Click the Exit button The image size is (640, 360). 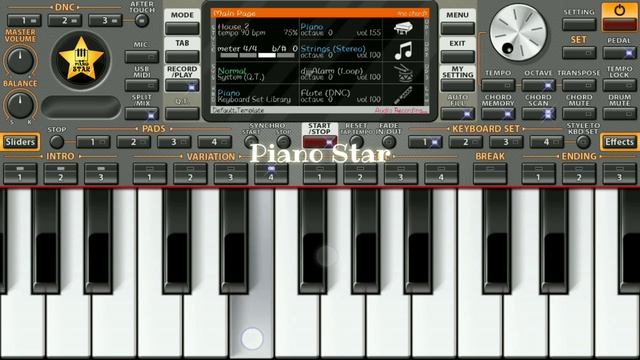click(x=458, y=57)
